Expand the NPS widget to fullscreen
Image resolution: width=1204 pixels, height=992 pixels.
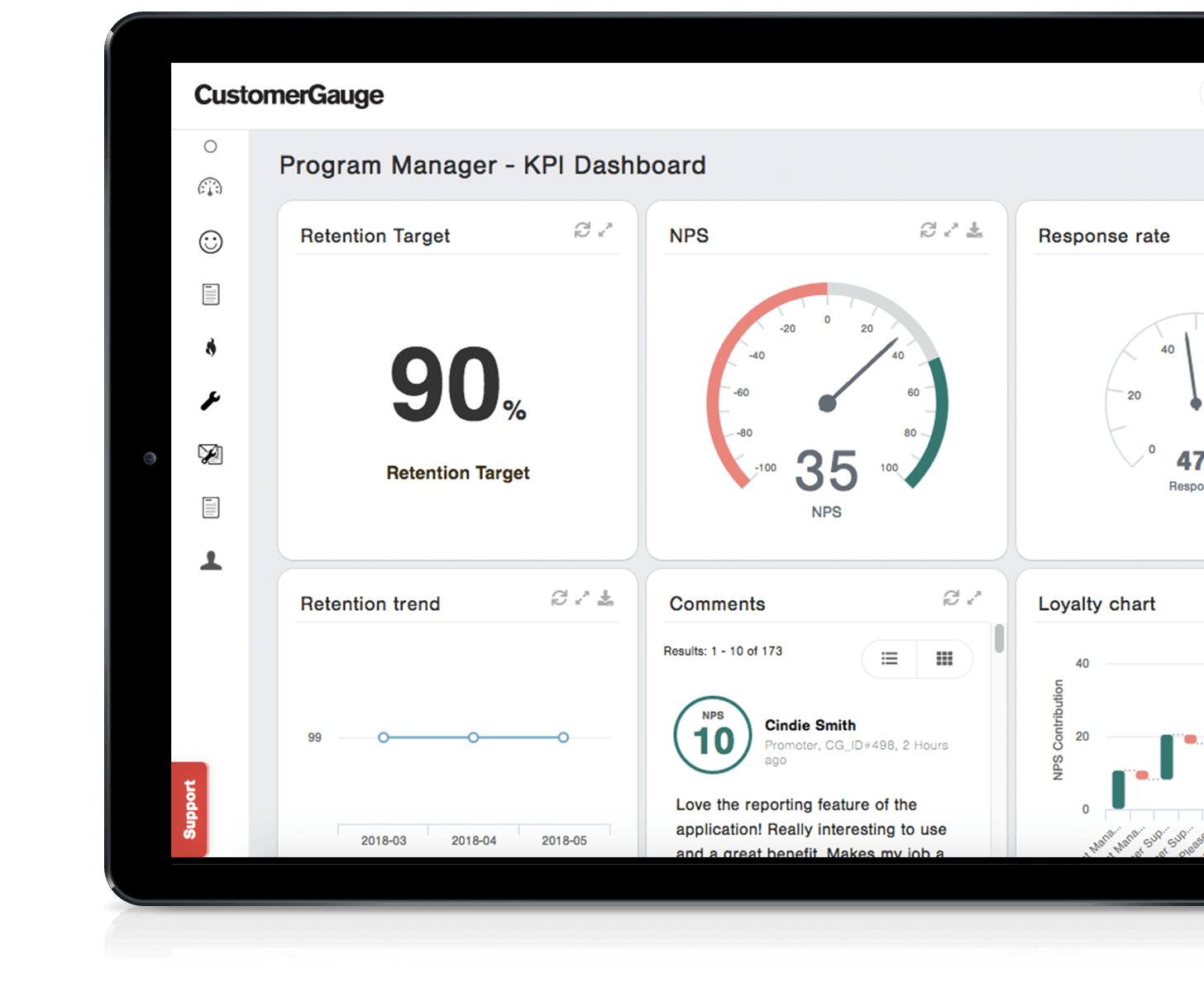coord(952,230)
